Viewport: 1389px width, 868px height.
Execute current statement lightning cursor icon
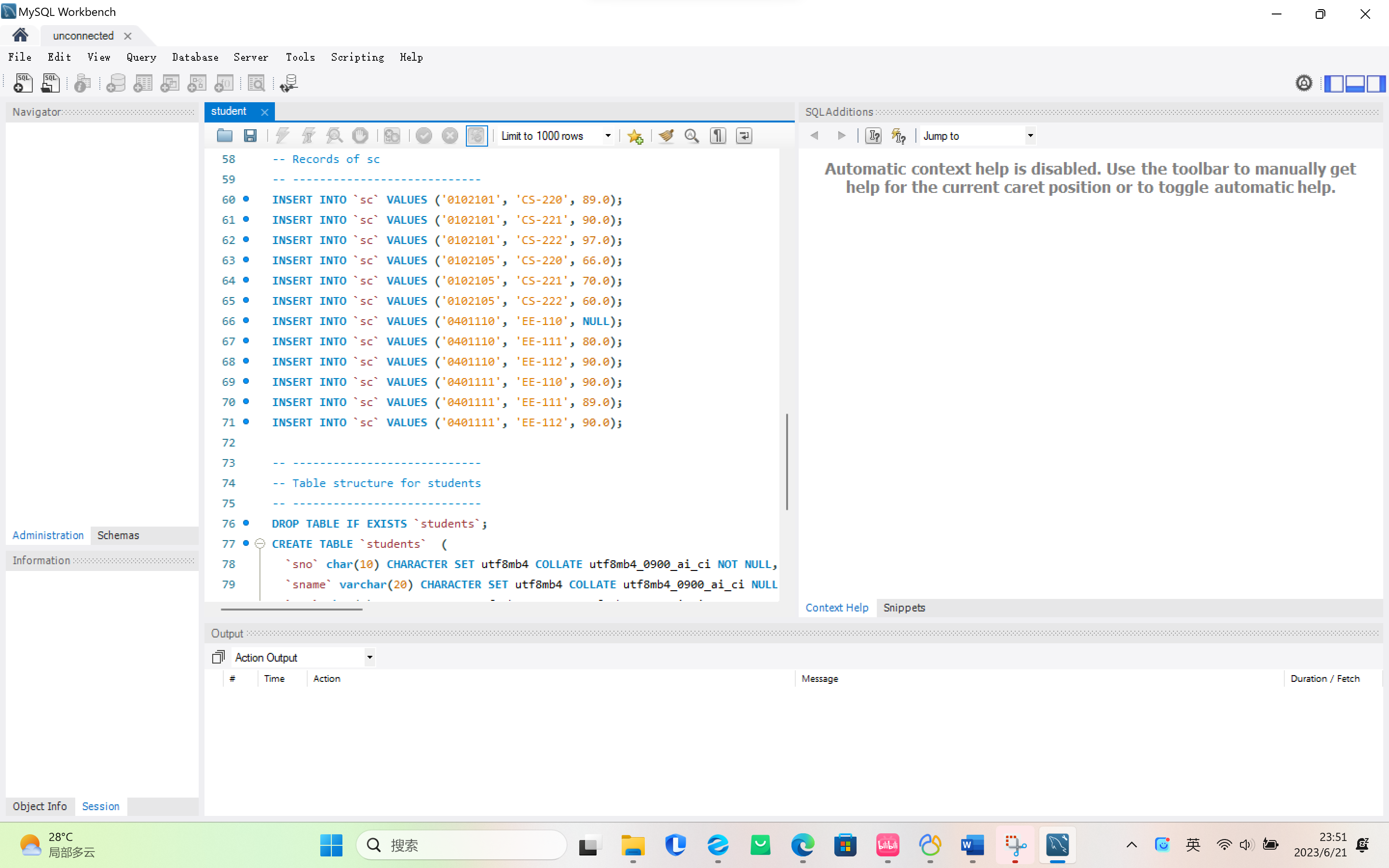[x=308, y=136]
